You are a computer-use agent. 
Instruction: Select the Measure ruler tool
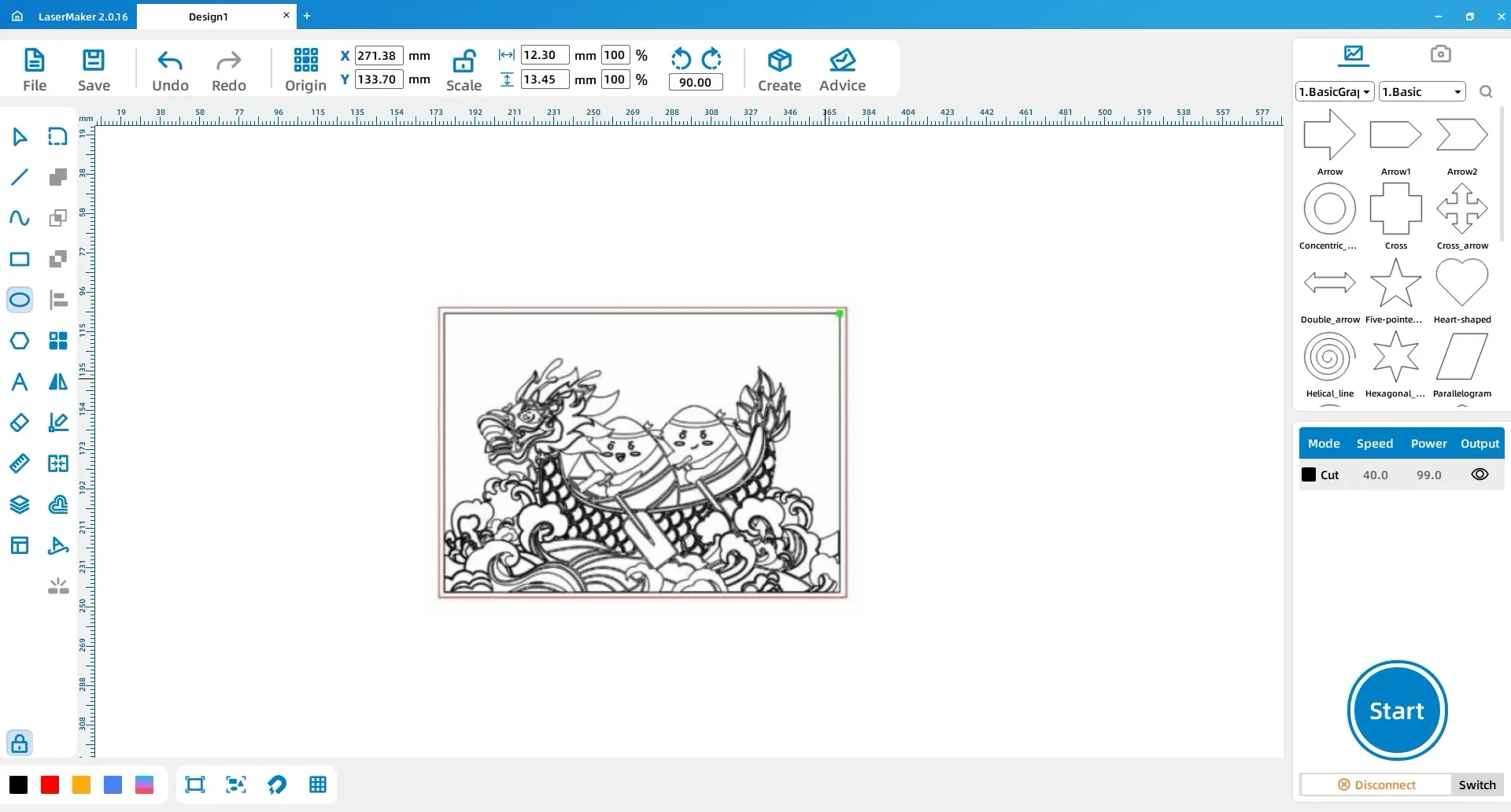coord(20,463)
